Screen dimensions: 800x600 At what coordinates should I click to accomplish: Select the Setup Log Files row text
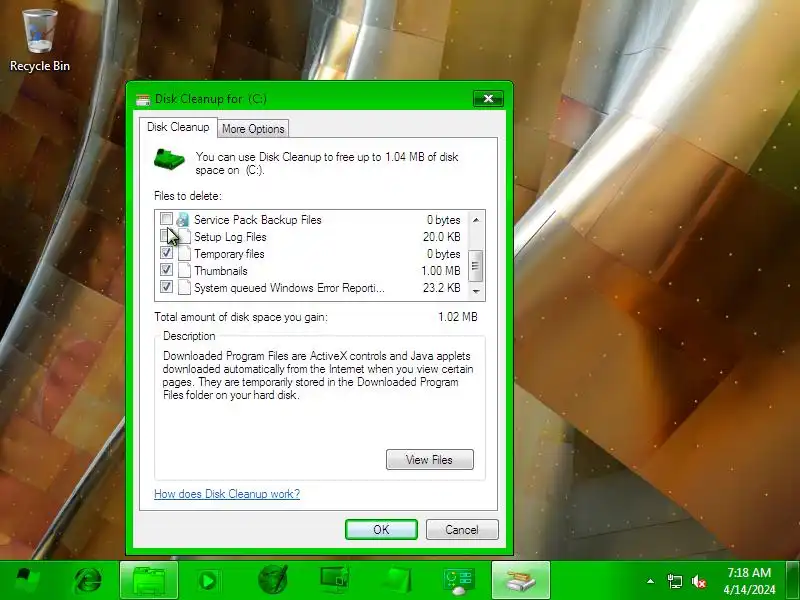click(x=230, y=237)
